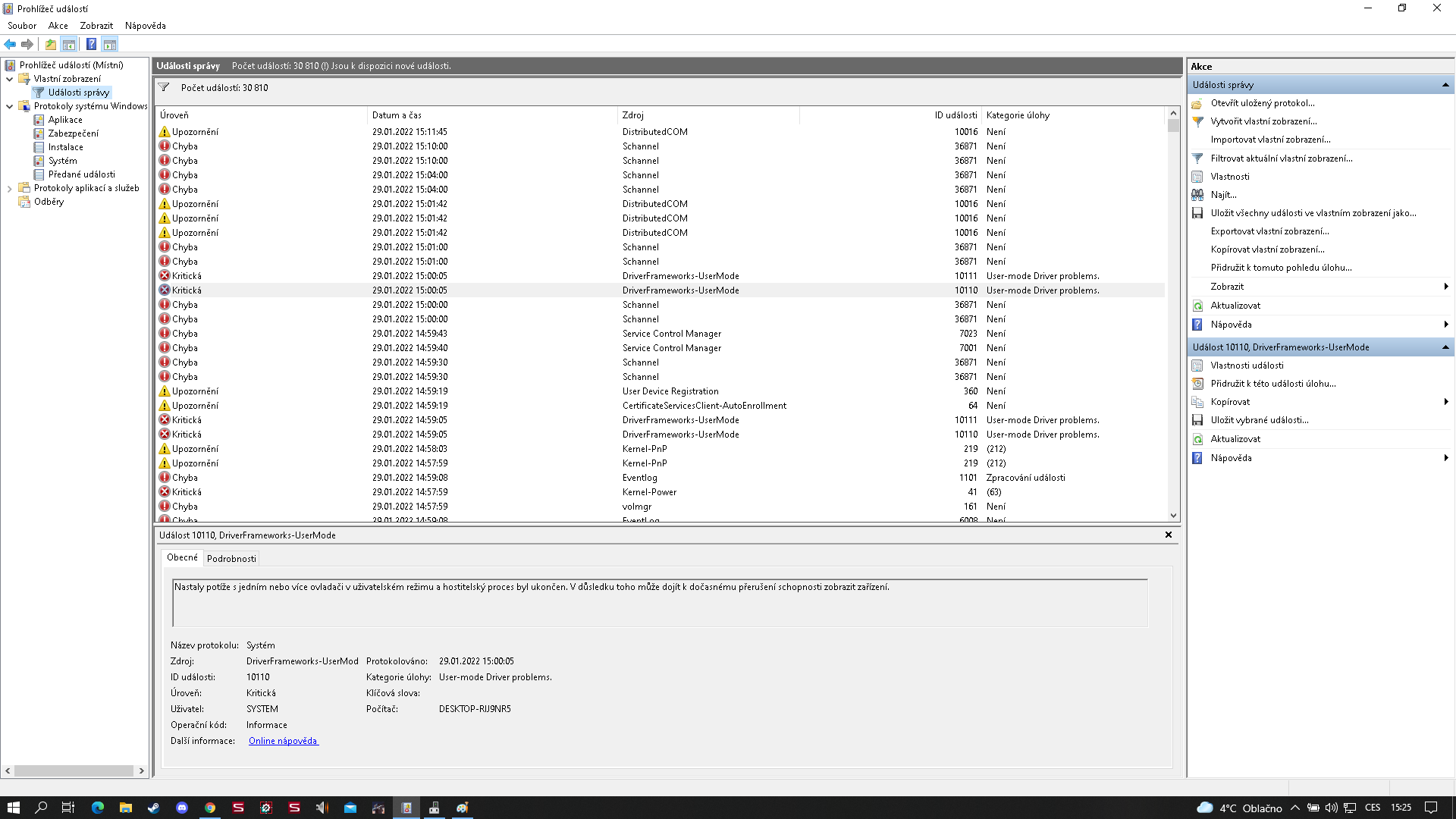Click Filtrovat aktuální vlastní zobrazení action
This screenshot has height=819, width=1456.
click(1281, 158)
